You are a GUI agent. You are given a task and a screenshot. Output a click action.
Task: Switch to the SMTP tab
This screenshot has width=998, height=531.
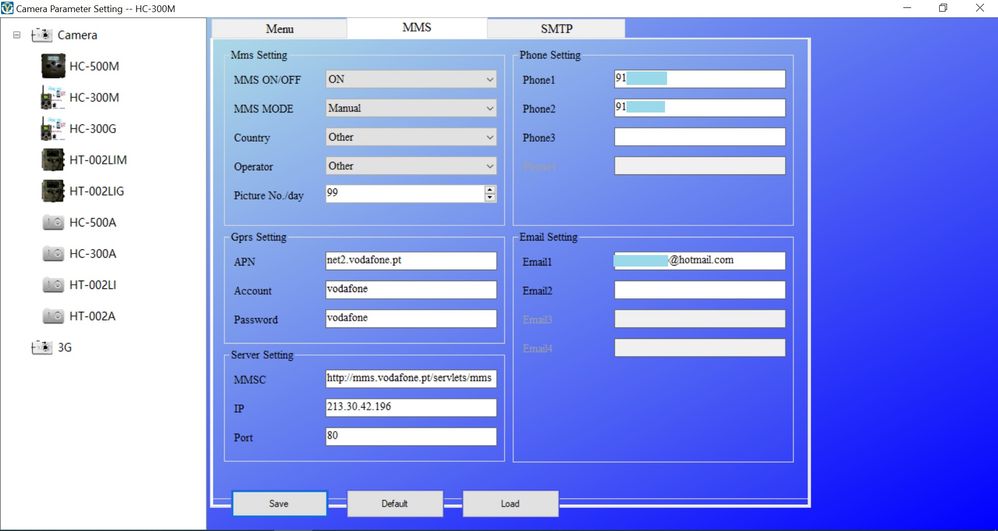coord(555,29)
